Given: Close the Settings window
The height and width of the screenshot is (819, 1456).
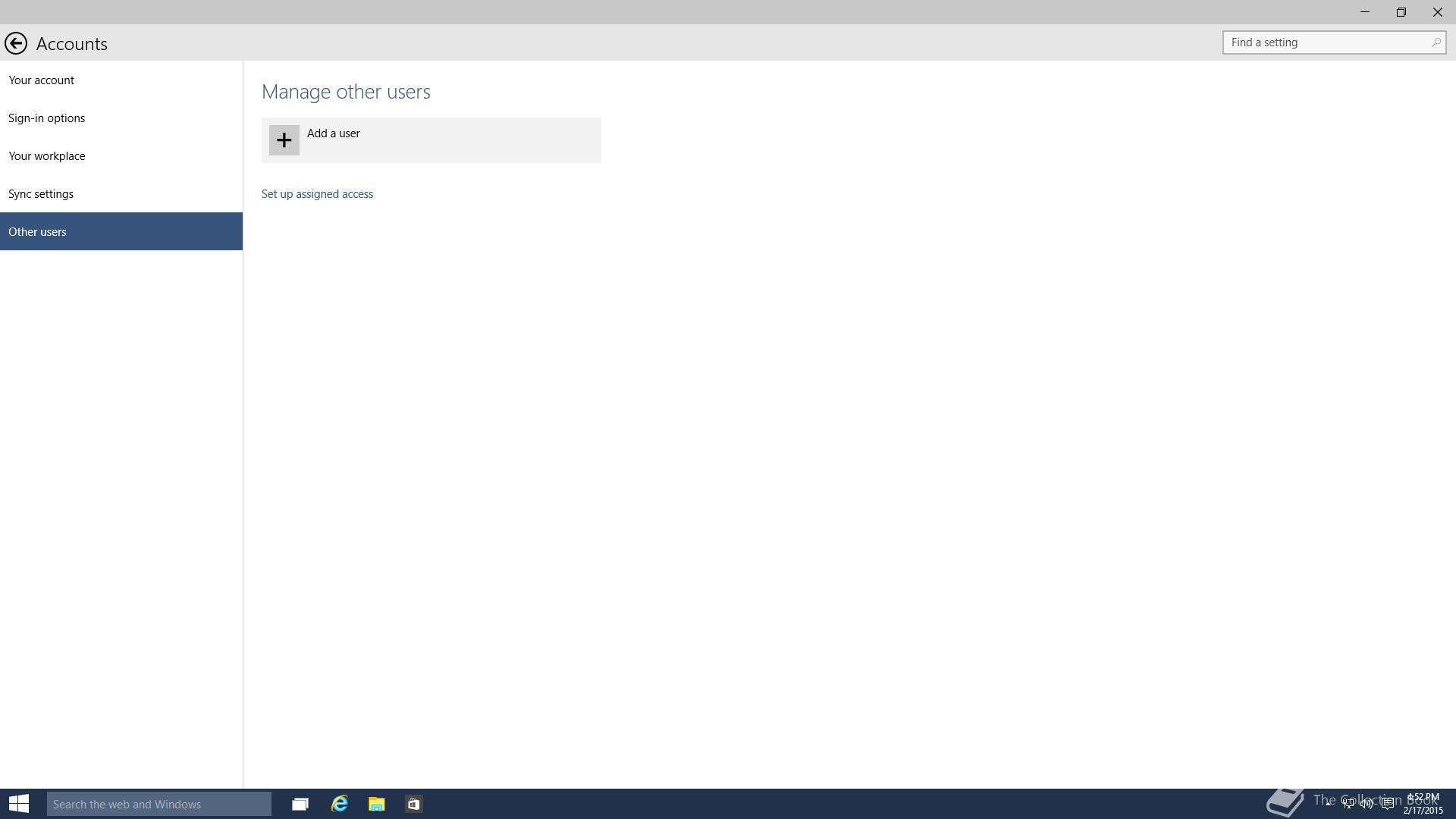Looking at the screenshot, I should 1438,12.
